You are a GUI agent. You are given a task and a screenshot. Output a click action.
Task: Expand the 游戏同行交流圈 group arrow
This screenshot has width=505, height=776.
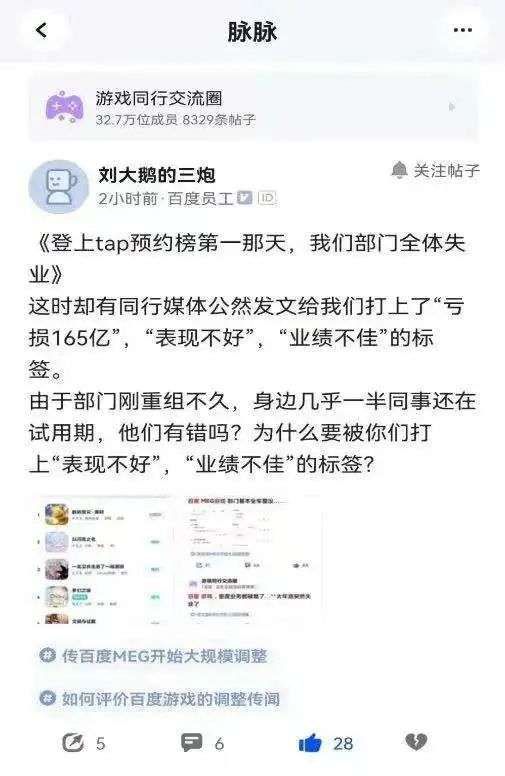click(451, 107)
